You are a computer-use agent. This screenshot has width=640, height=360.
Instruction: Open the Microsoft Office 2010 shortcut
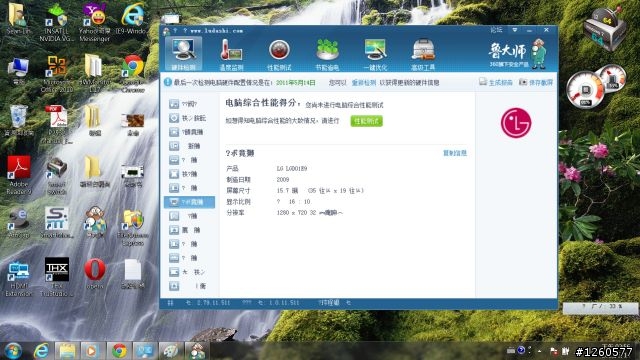[x=57, y=73]
